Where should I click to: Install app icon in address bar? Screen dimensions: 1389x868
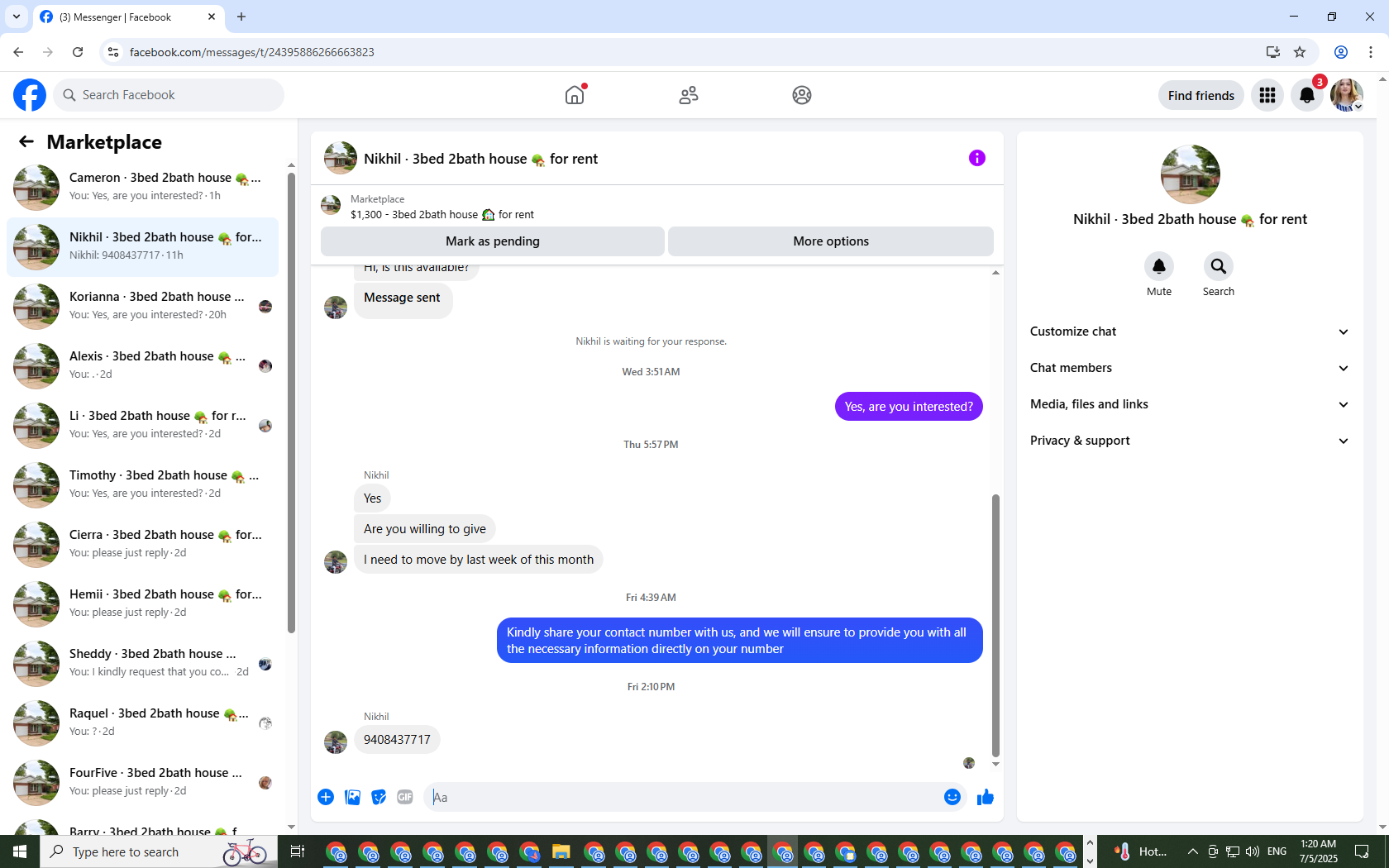click(1273, 52)
